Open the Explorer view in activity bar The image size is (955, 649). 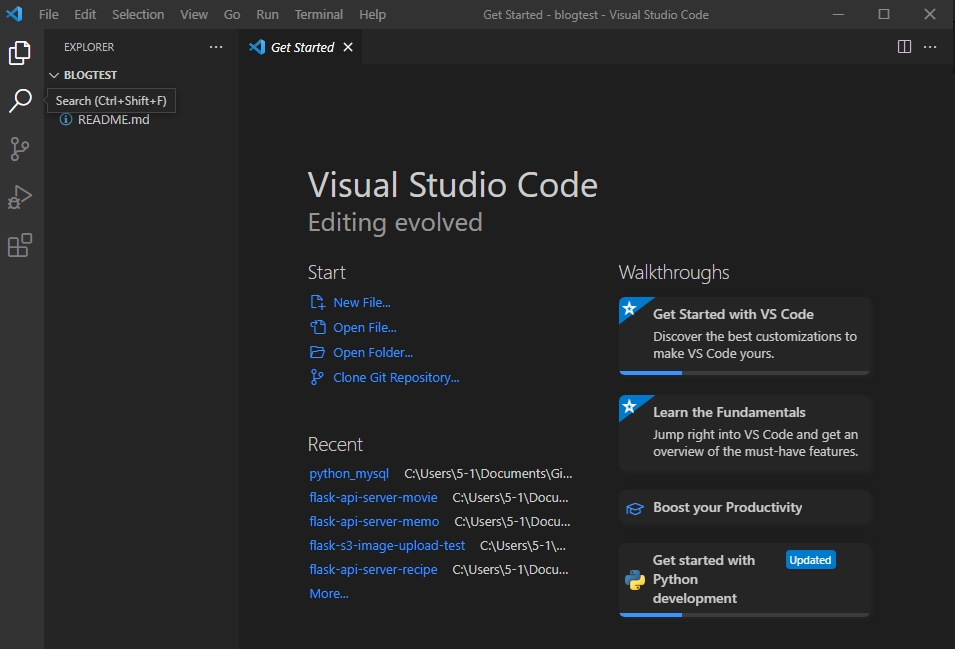[x=19, y=53]
